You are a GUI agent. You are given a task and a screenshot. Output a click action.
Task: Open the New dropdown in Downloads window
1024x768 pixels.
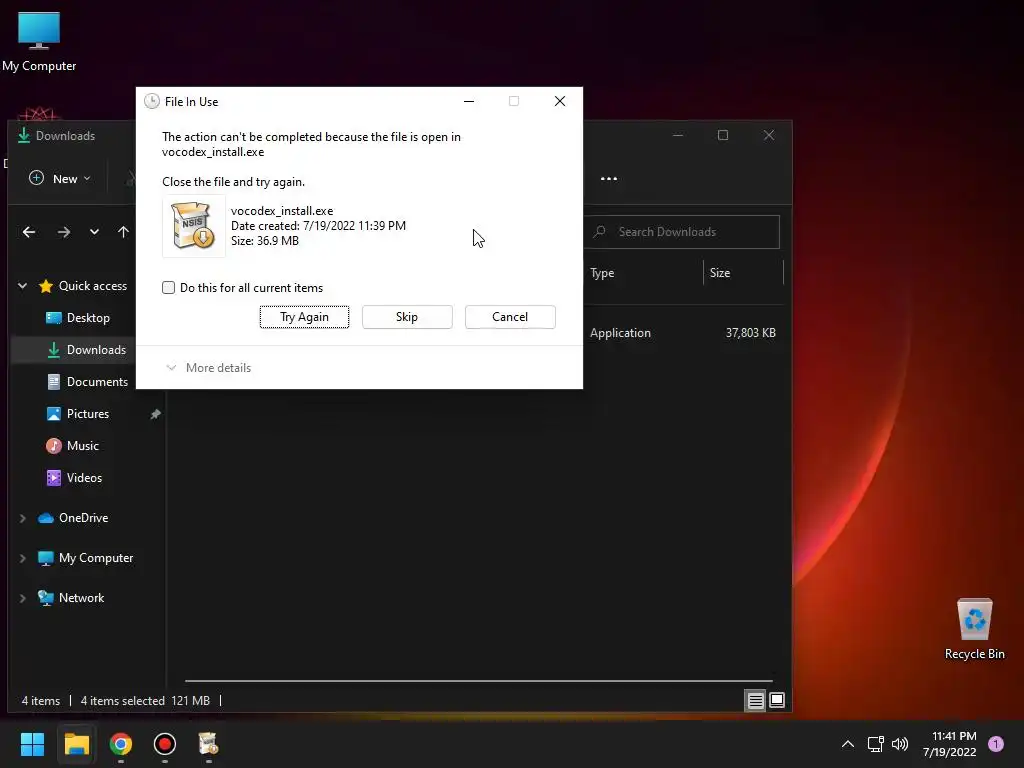pyautogui.click(x=59, y=178)
